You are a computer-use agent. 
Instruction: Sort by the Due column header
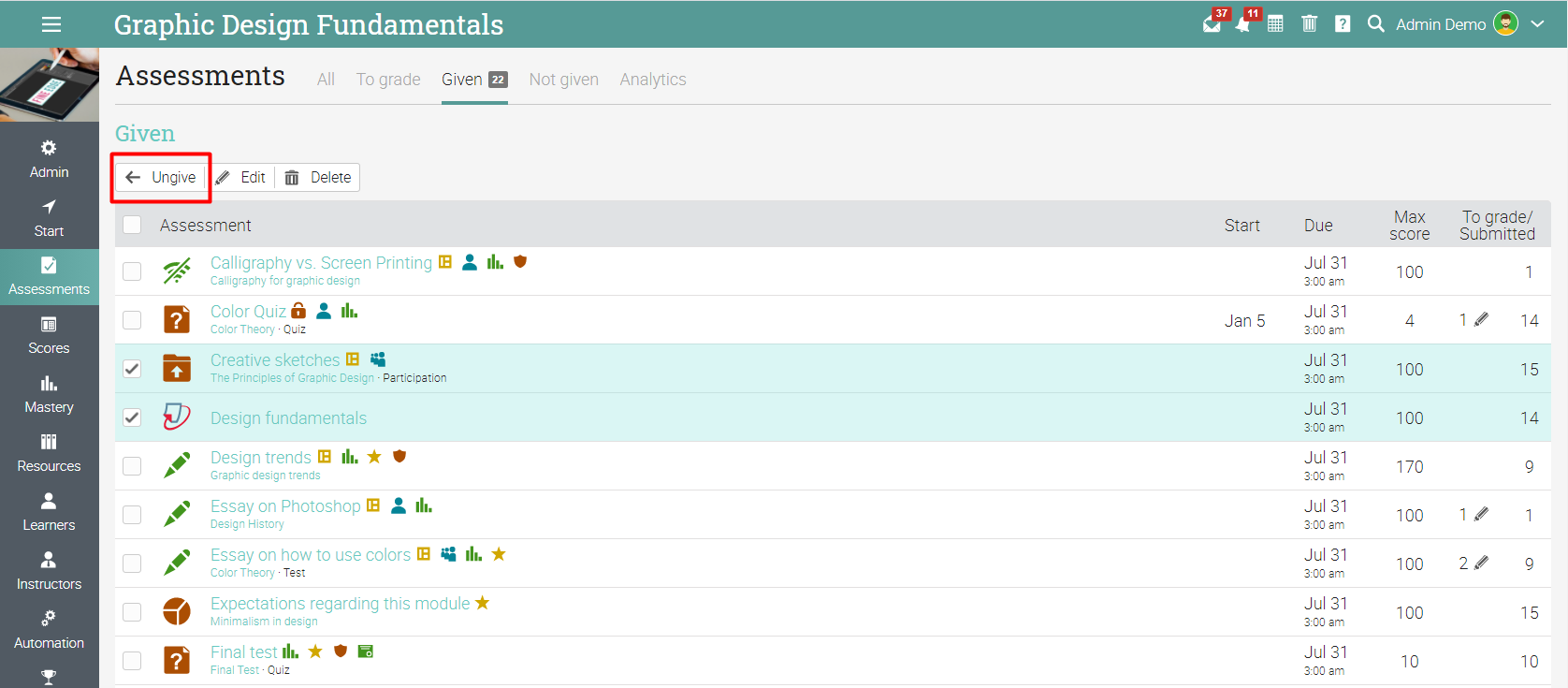click(1318, 225)
